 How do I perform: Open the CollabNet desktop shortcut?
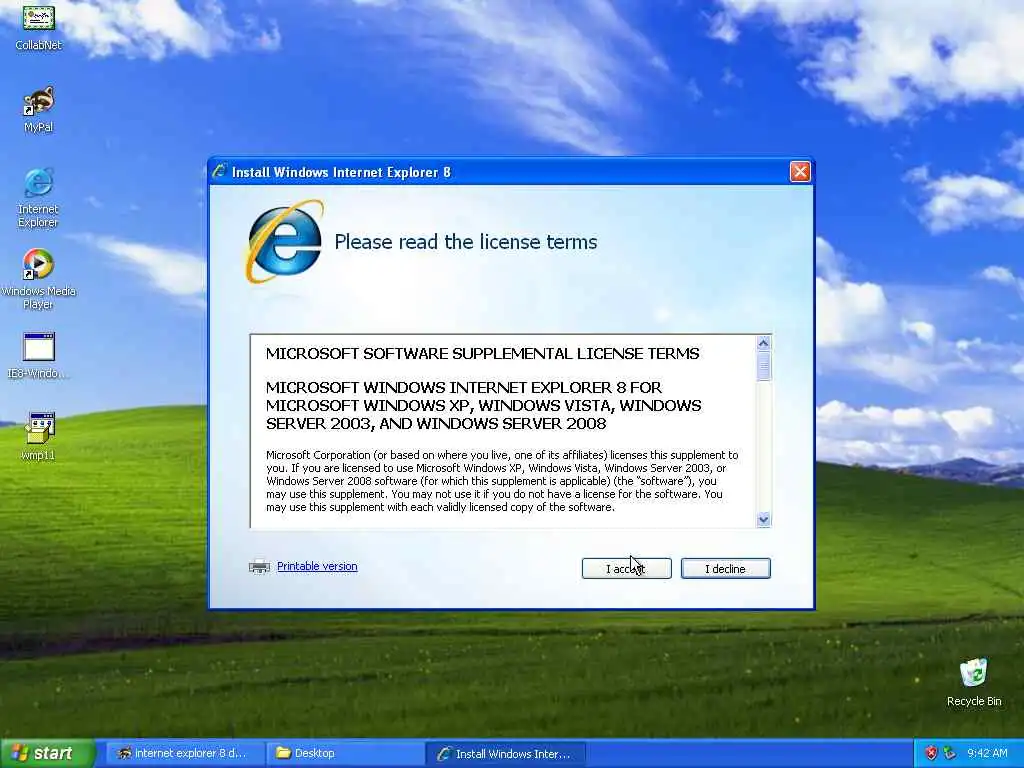pyautogui.click(x=39, y=26)
